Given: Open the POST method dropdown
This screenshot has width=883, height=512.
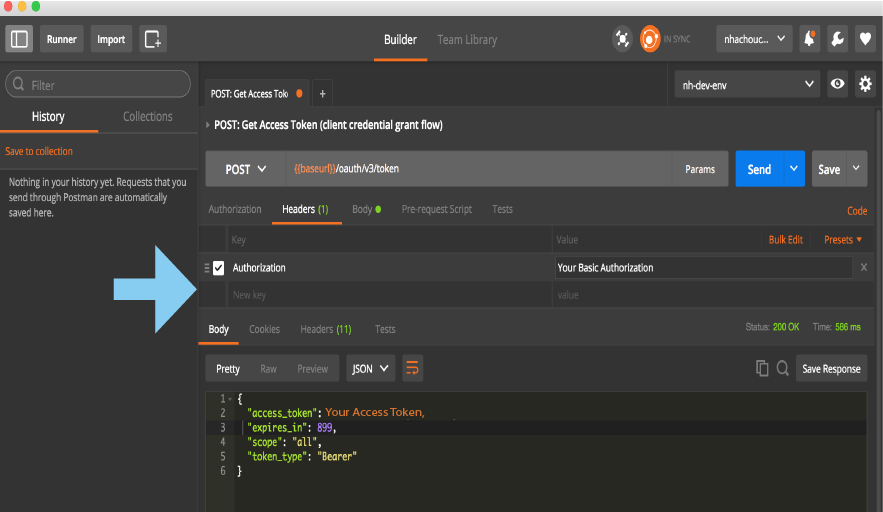Looking at the screenshot, I should [x=245, y=169].
